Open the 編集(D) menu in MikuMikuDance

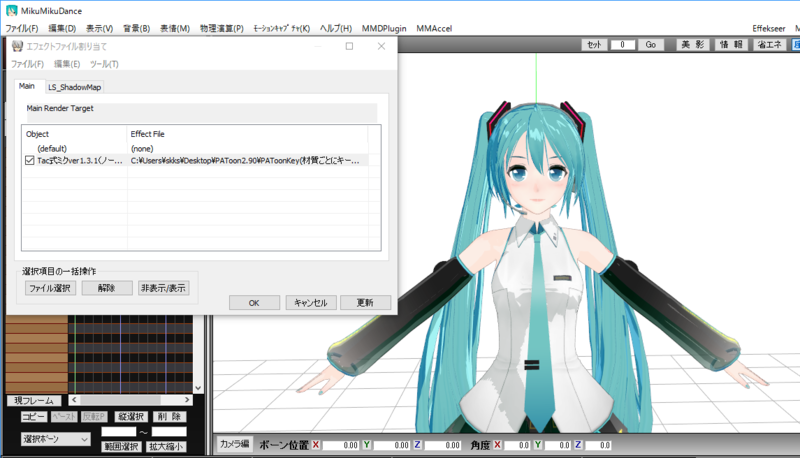pos(62,29)
